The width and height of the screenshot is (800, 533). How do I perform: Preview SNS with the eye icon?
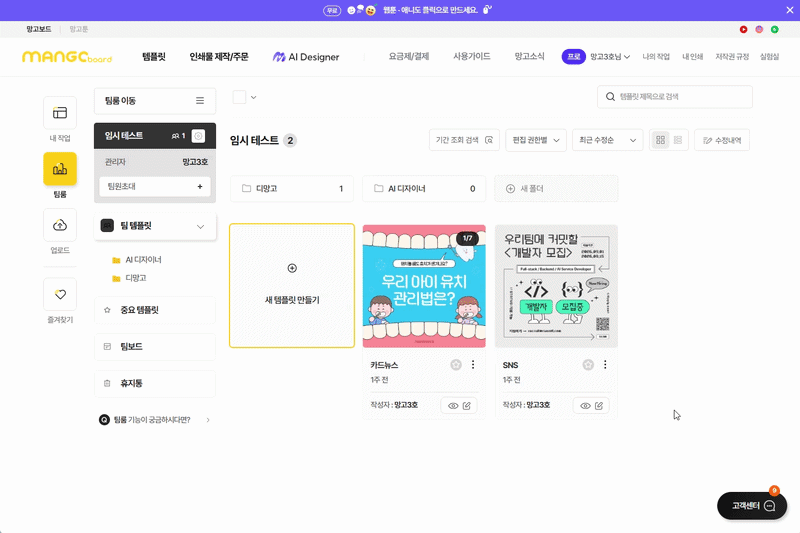click(x=585, y=406)
